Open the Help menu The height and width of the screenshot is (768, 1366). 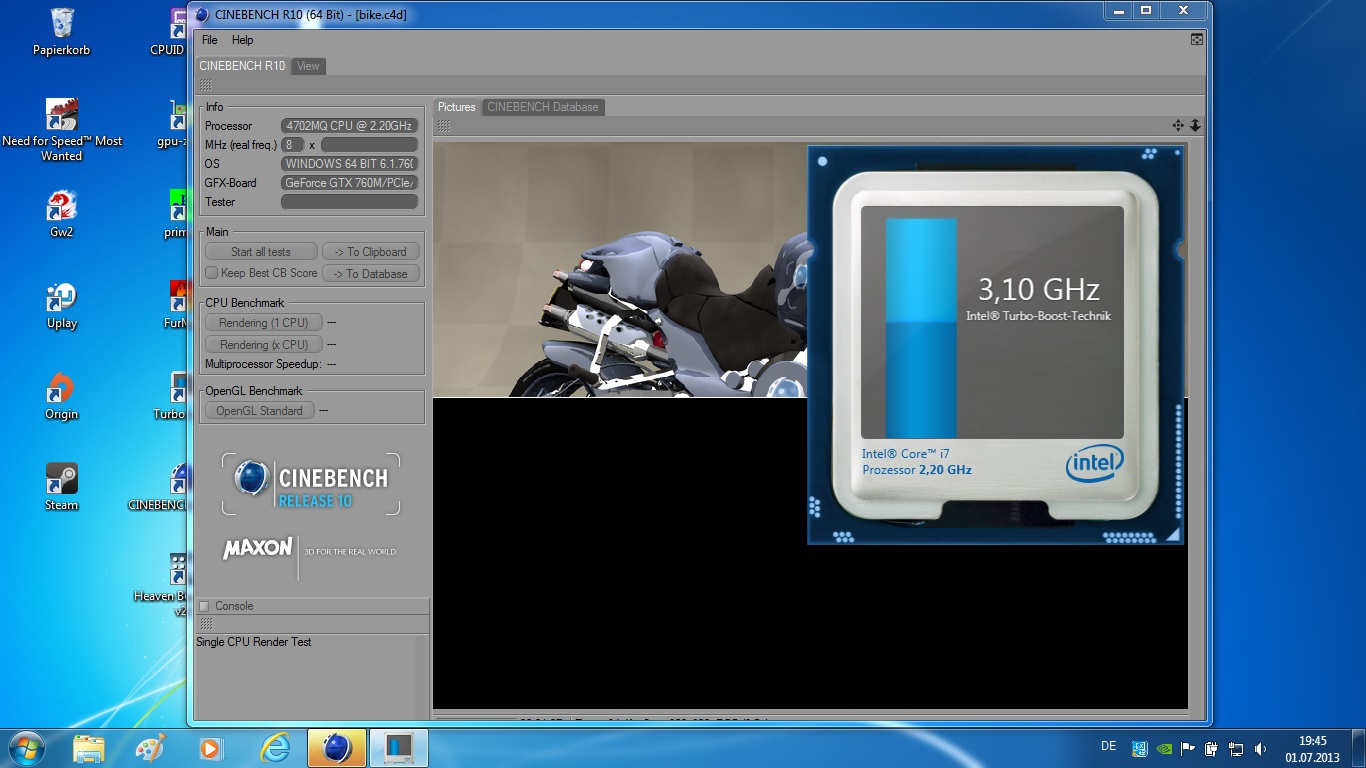(x=242, y=40)
